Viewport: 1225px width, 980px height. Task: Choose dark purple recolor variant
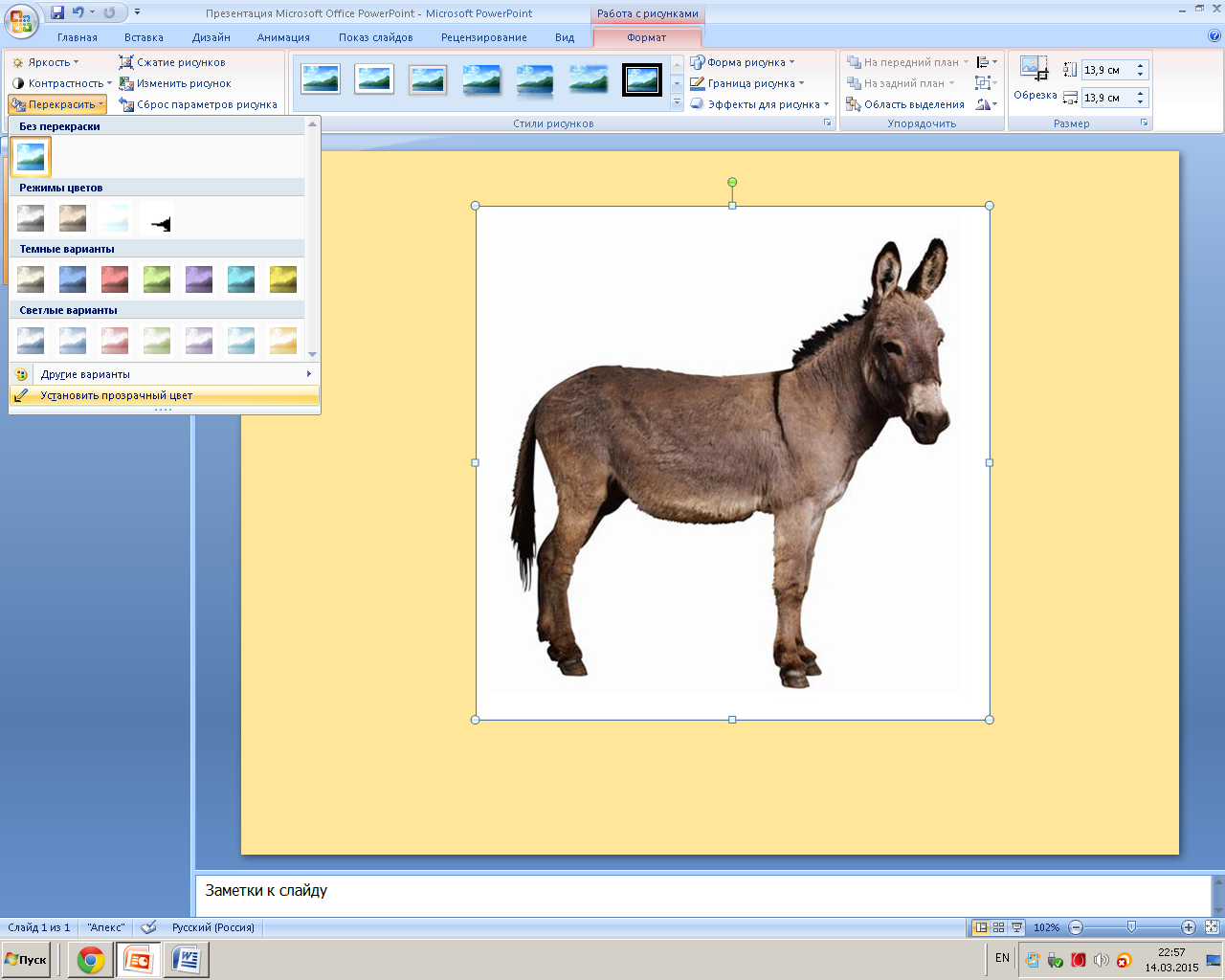[x=199, y=279]
